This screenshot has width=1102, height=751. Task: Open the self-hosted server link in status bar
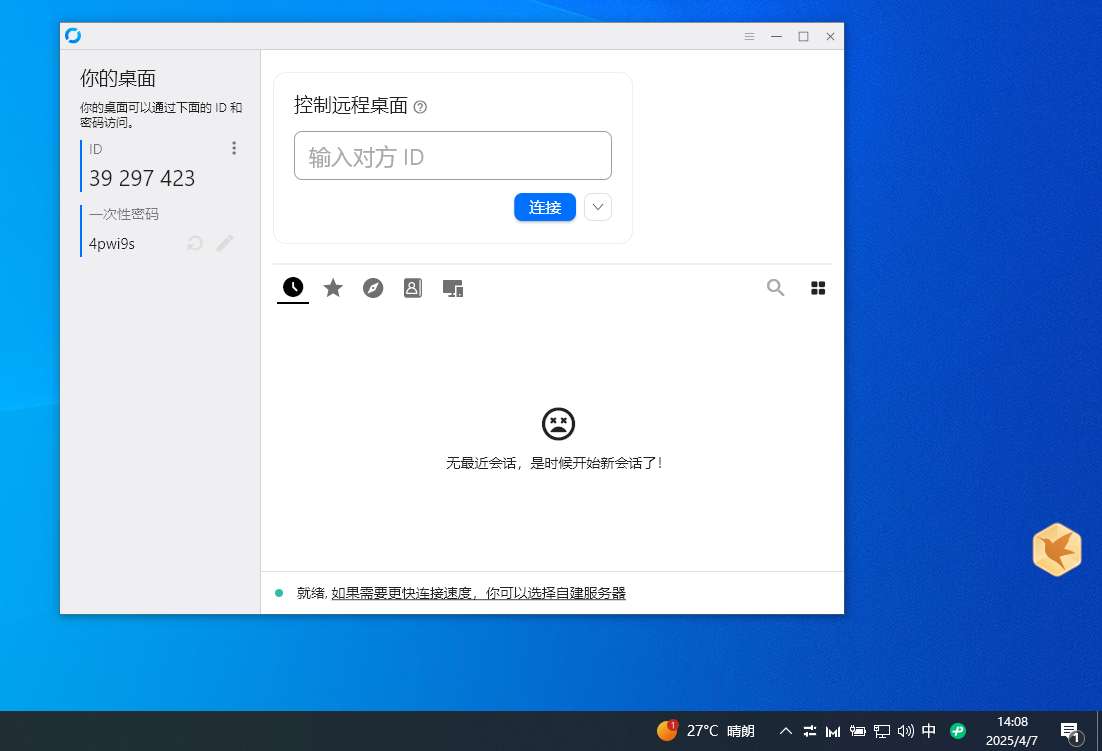coord(479,594)
